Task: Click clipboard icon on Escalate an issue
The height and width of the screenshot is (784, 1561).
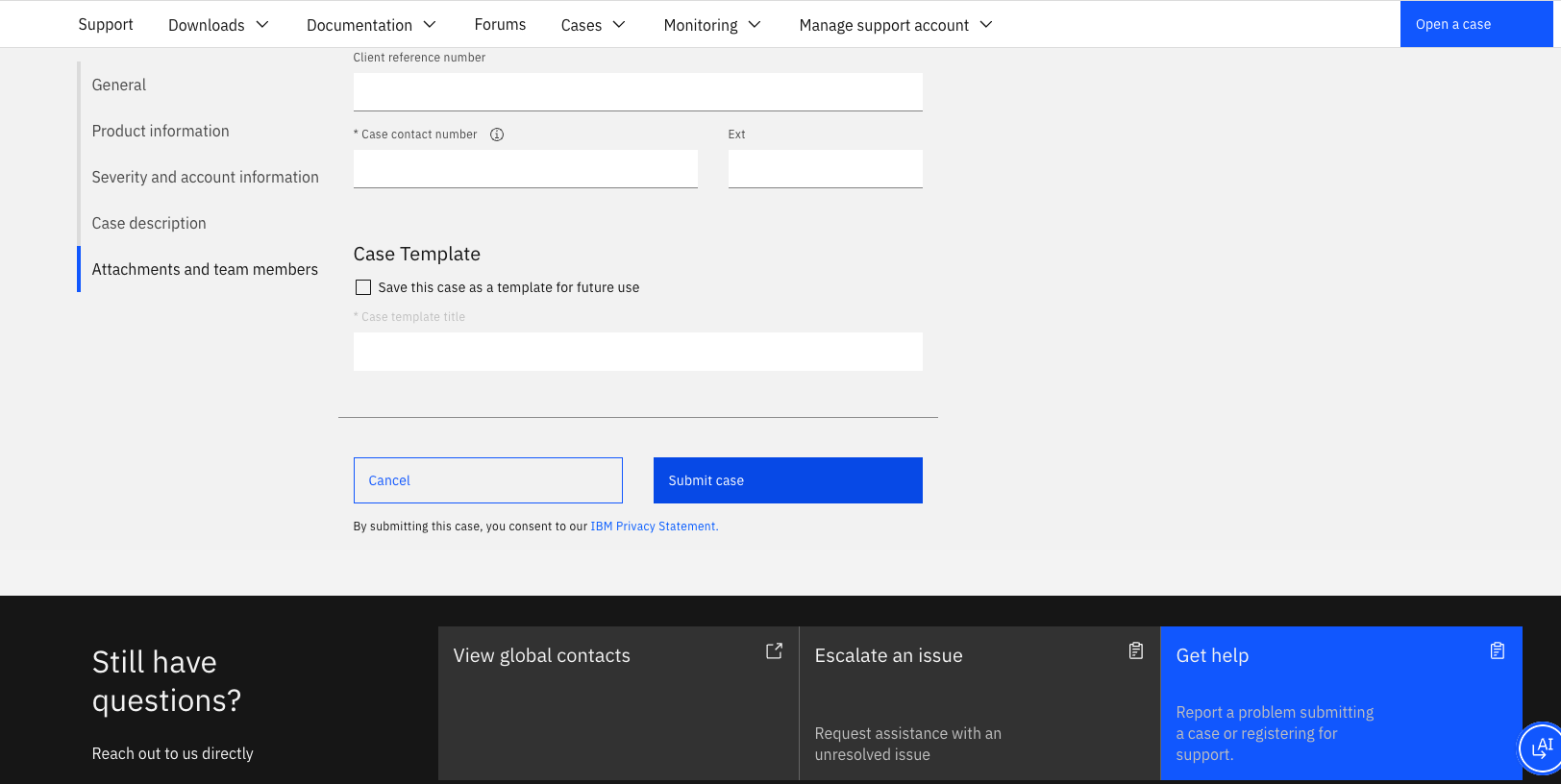Action: click(x=1136, y=651)
